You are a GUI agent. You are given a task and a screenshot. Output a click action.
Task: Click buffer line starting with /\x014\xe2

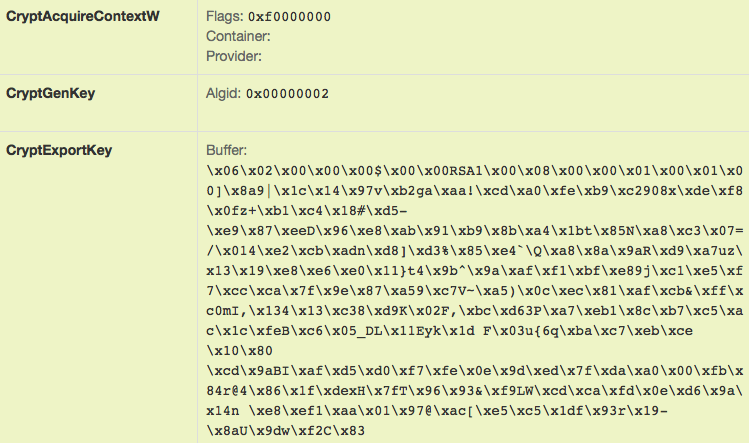[x=474, y=251]
